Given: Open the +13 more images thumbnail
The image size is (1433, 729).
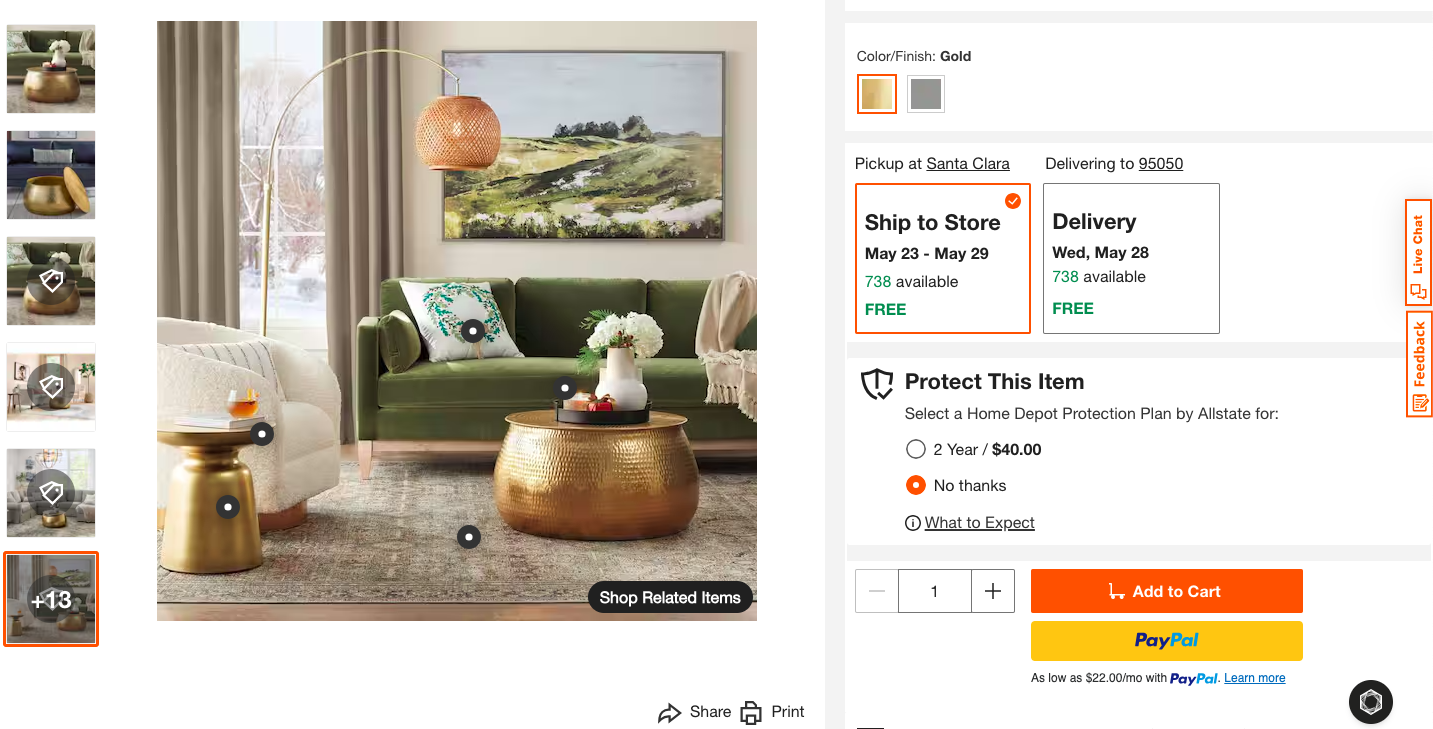Looking at the screenshot, I should click(x=51, y=599).
